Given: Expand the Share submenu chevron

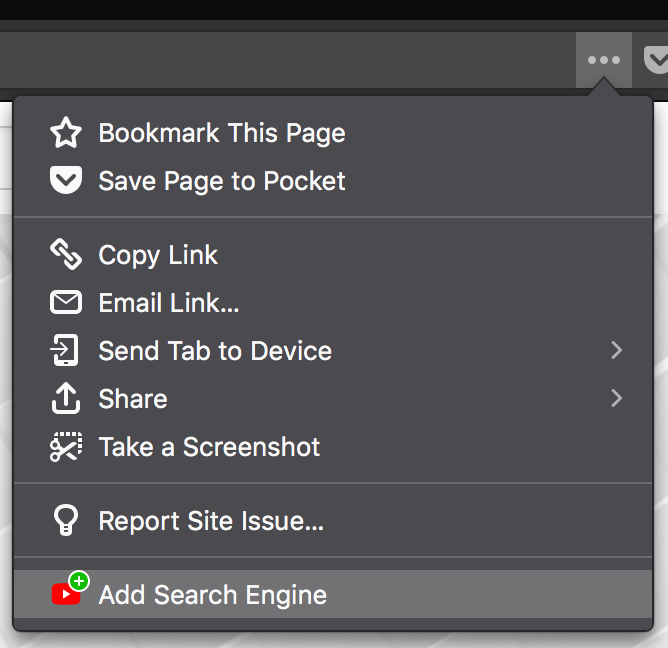Looking at the screenshot, I should point(616,398).
